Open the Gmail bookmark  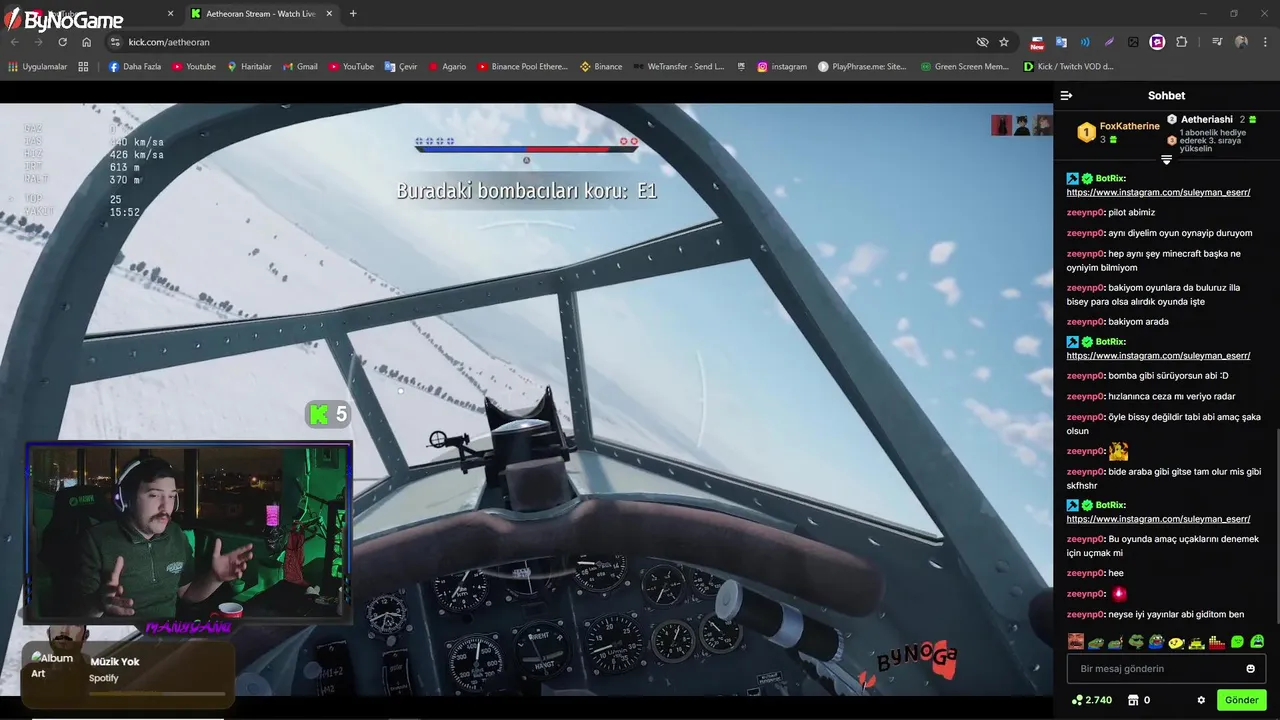(299, 67)
